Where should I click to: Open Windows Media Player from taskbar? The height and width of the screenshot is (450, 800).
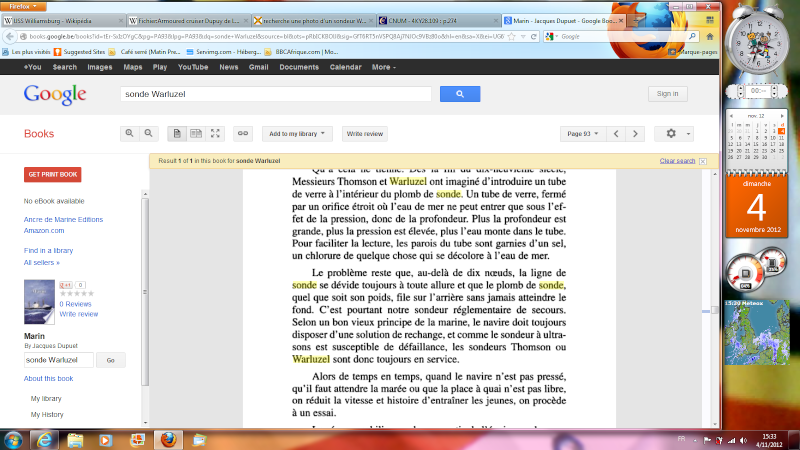tap(106, 440)
